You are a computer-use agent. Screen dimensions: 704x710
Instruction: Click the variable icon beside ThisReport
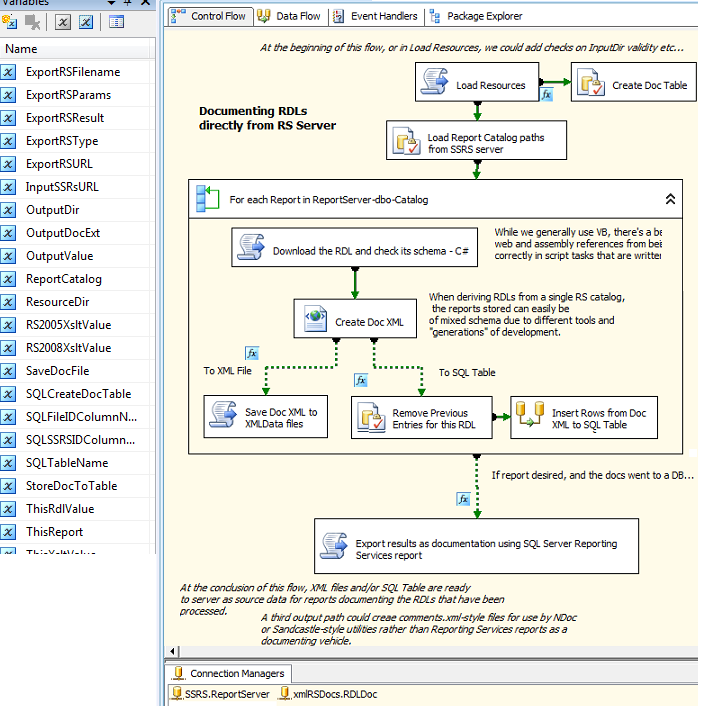click(x=9, y=532)
